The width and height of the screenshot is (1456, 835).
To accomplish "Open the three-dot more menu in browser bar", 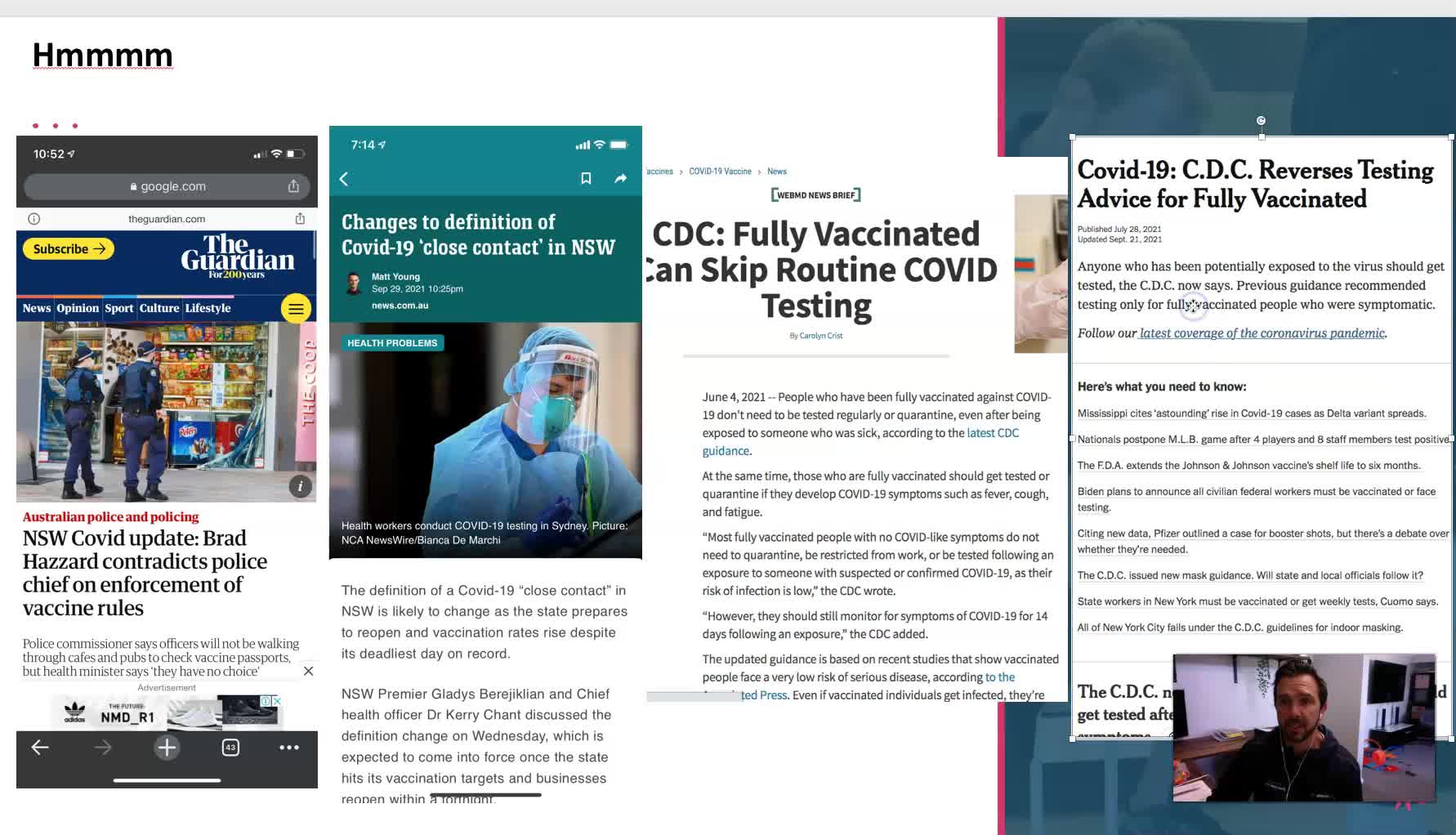I will pyautogui.click(x=289, y=747).
